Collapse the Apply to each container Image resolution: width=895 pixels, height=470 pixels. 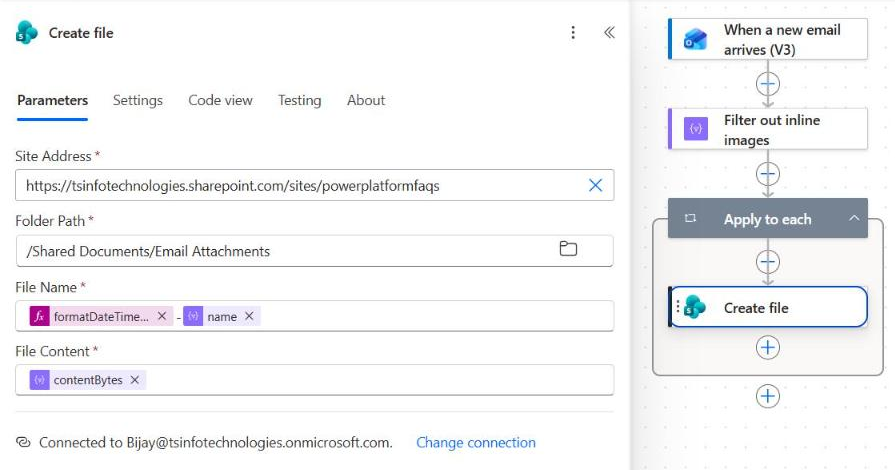click(x=854, y=218)
